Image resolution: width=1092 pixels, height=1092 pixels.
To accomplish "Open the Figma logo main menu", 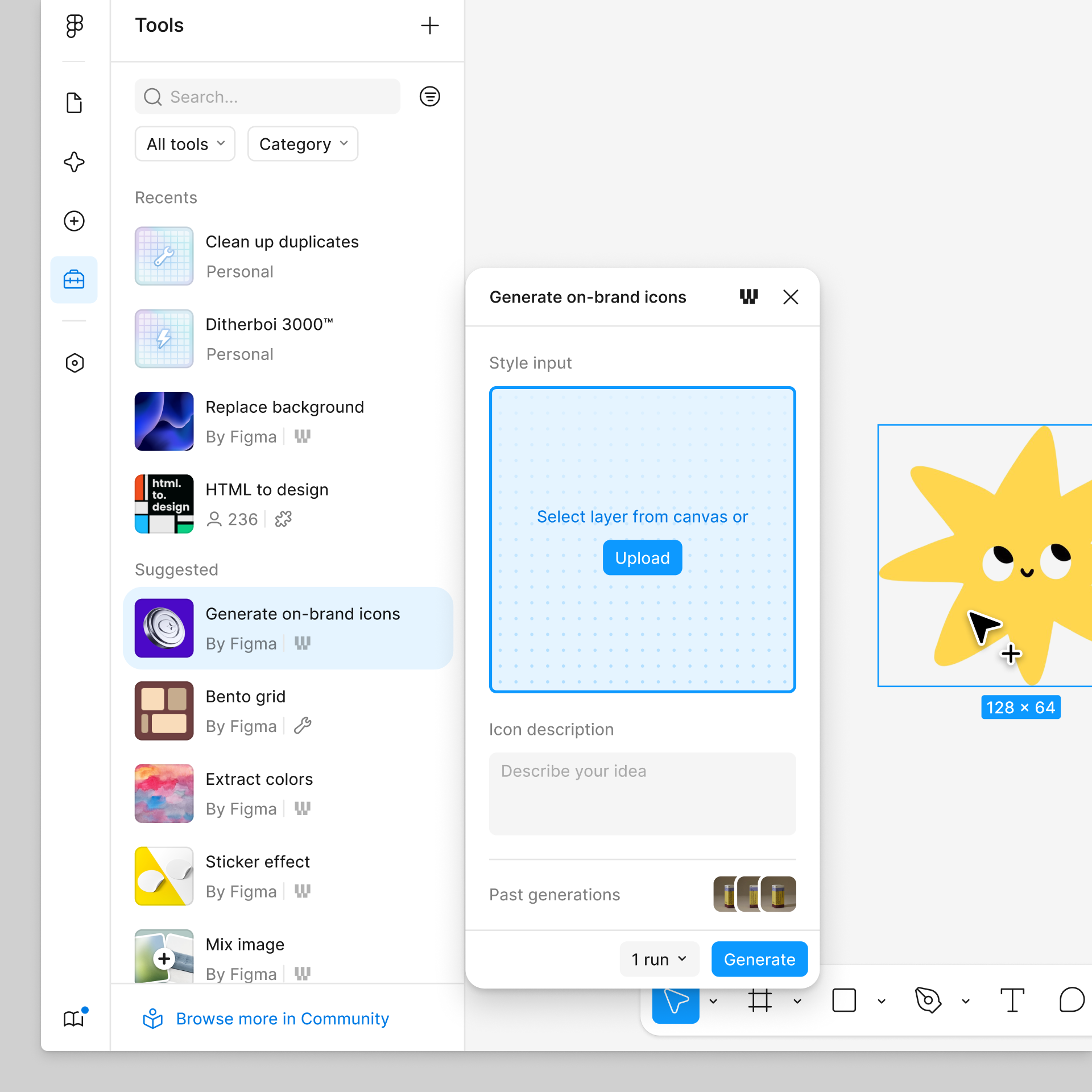I will [75, 26].
